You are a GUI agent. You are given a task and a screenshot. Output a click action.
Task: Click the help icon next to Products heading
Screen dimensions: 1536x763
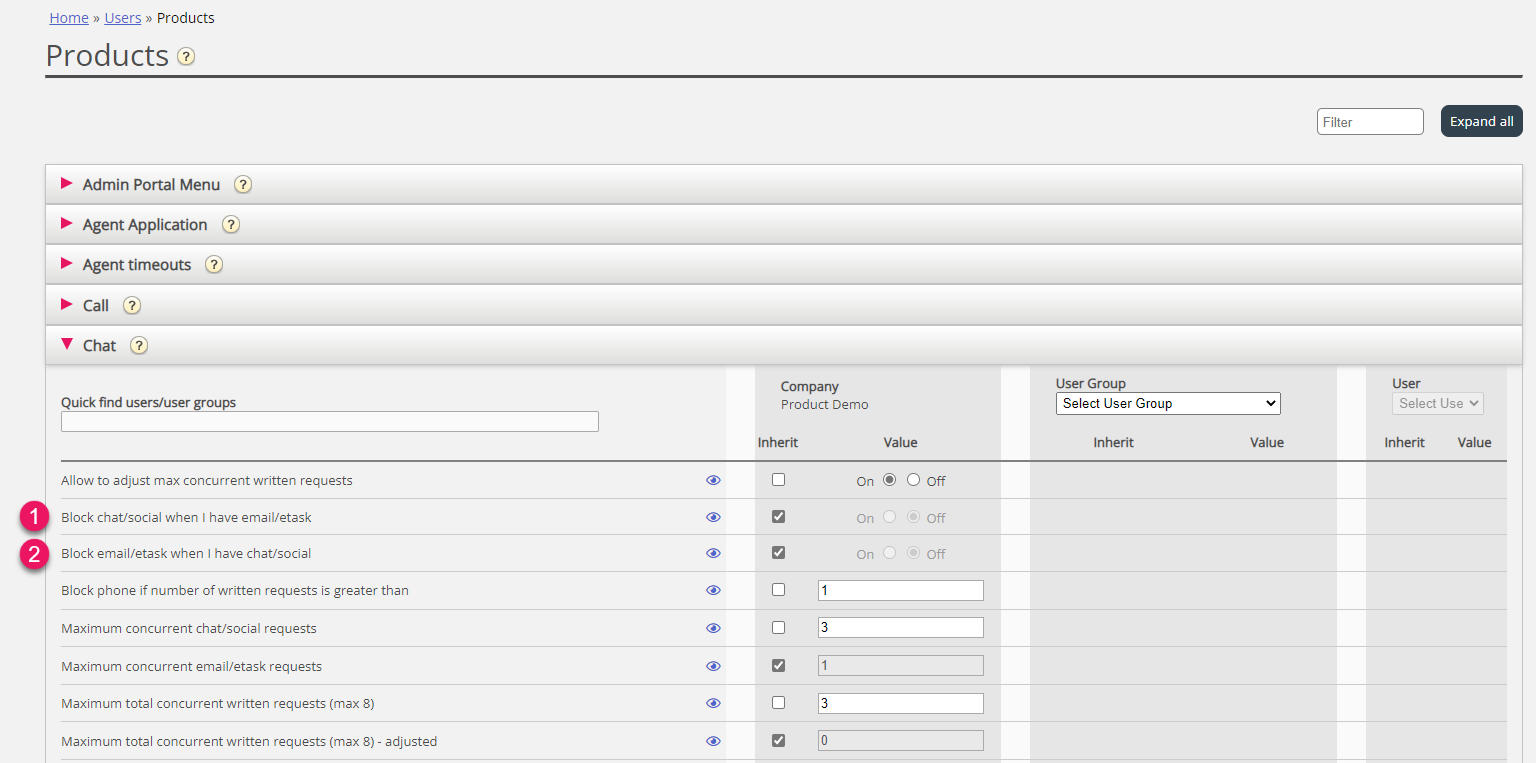click(186, 56)
